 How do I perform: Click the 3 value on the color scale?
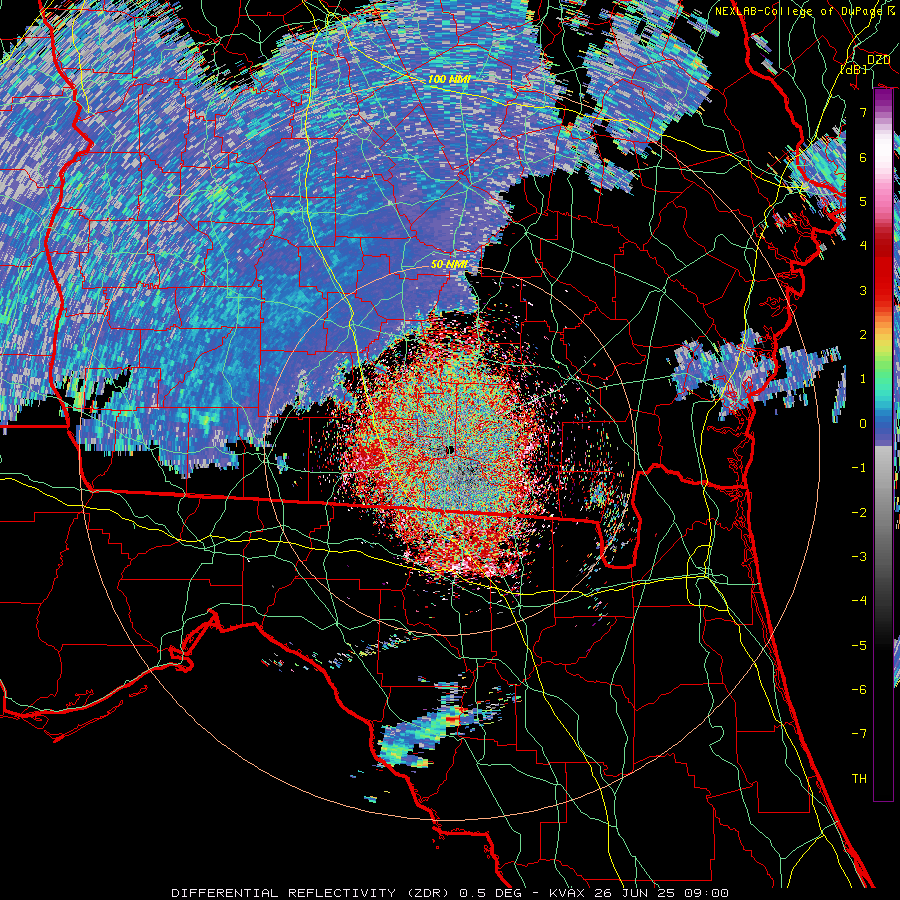click(863, 290)
